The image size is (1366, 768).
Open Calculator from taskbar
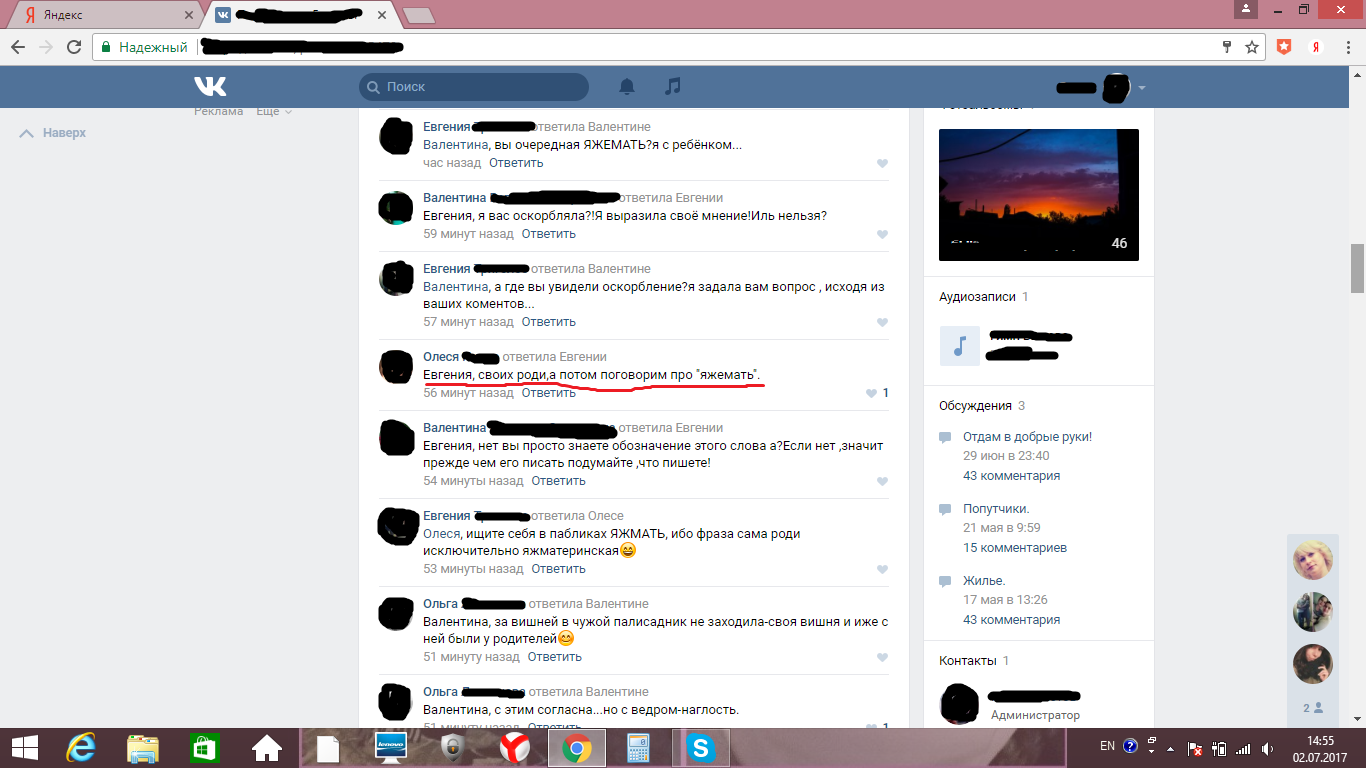(x=638, y=747)
